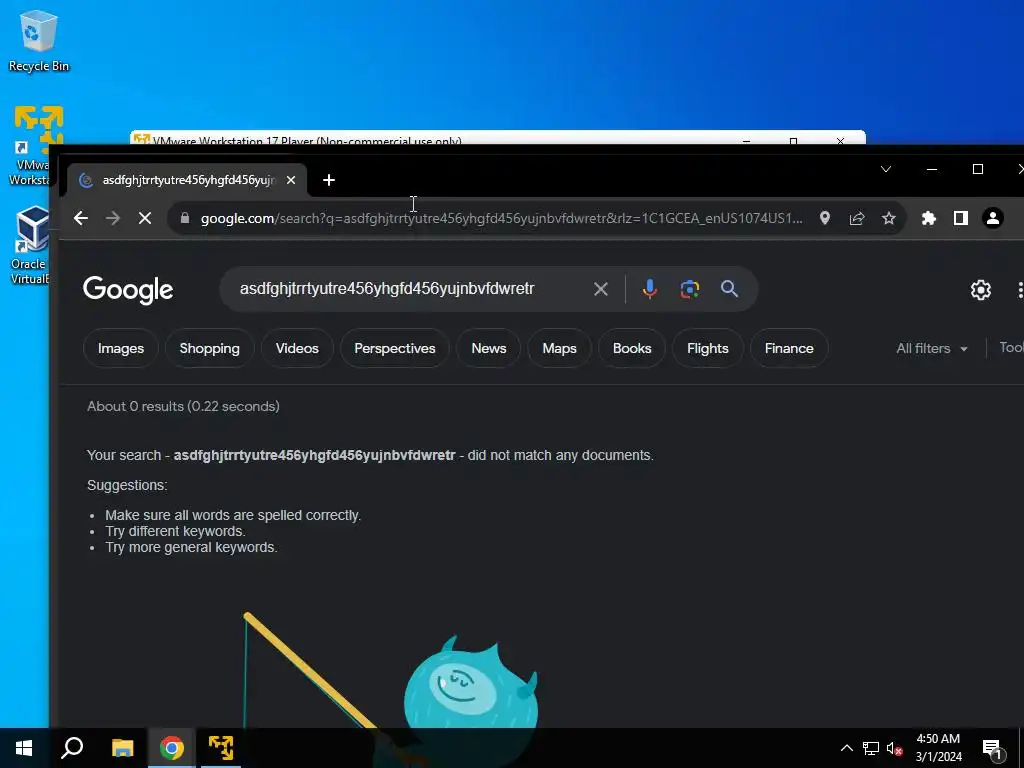Click the muted speaker volume tray icon
The width and height of the screenshot is (1024, 768).
coord(894,748)
